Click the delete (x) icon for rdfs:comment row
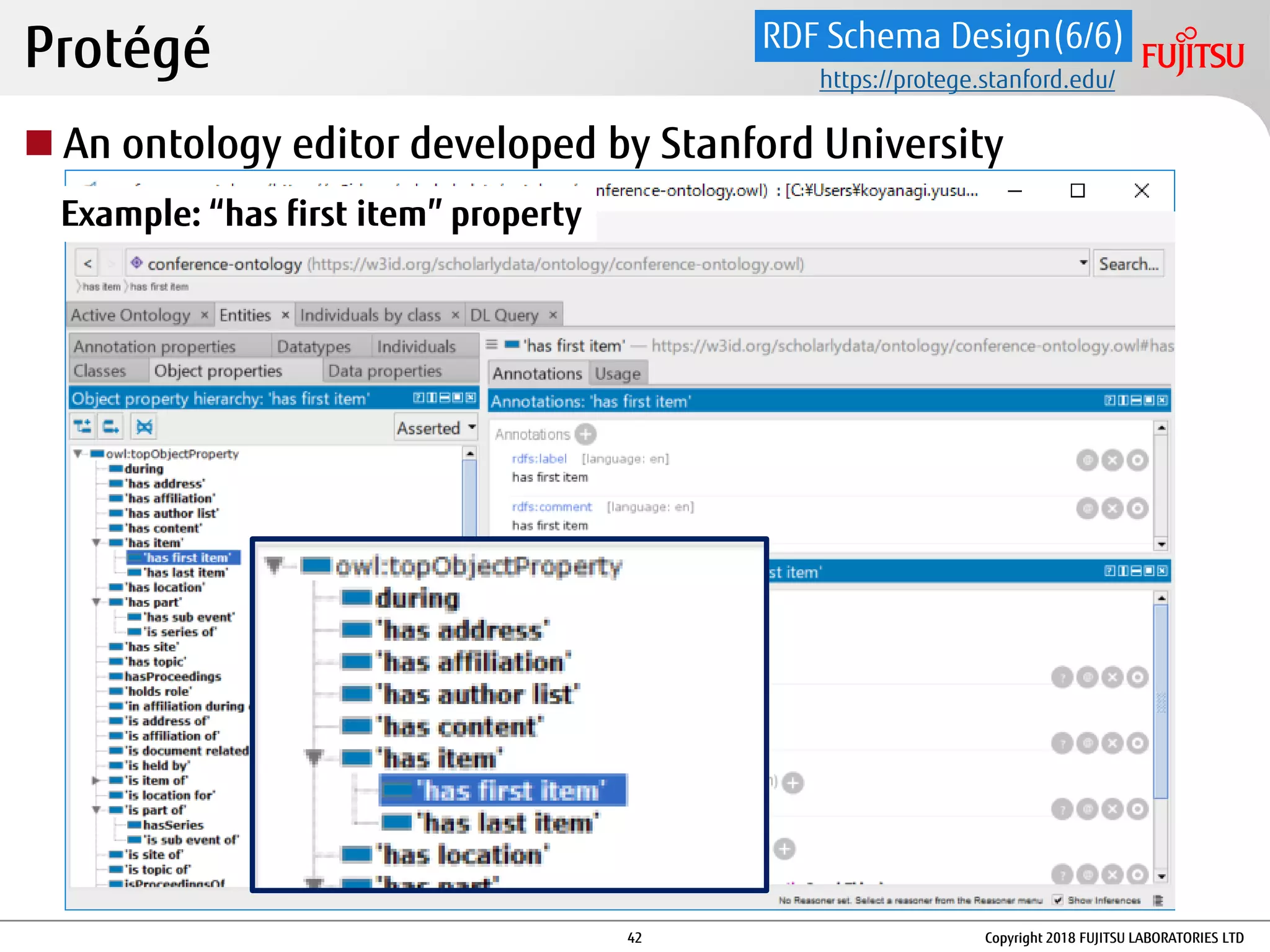 pyautogui.click(x=1112, y=509)
